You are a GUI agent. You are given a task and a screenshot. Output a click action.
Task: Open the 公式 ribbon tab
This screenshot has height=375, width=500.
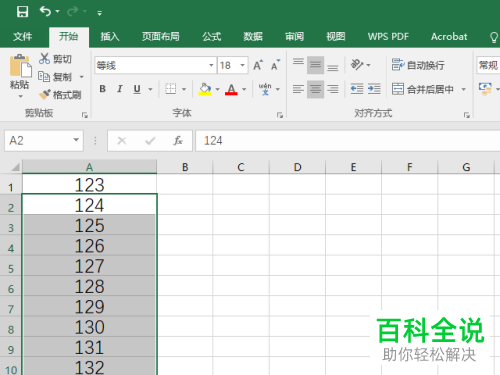[x=212, y=36]
